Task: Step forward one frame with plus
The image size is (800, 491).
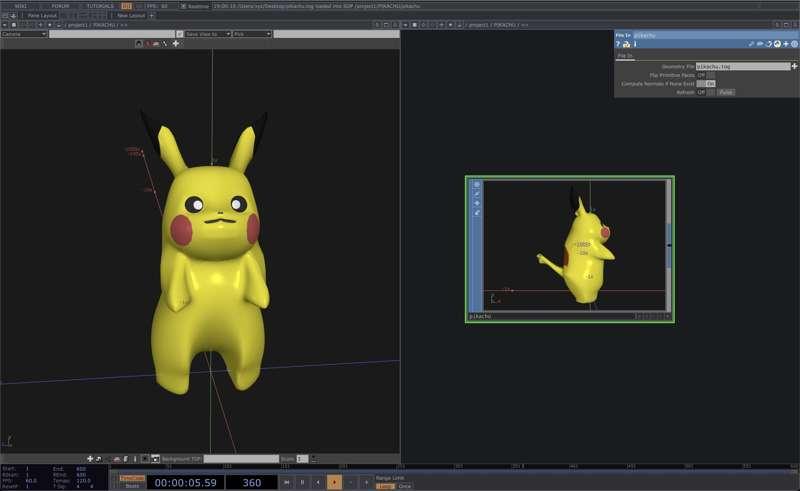Action: [366, 482]
